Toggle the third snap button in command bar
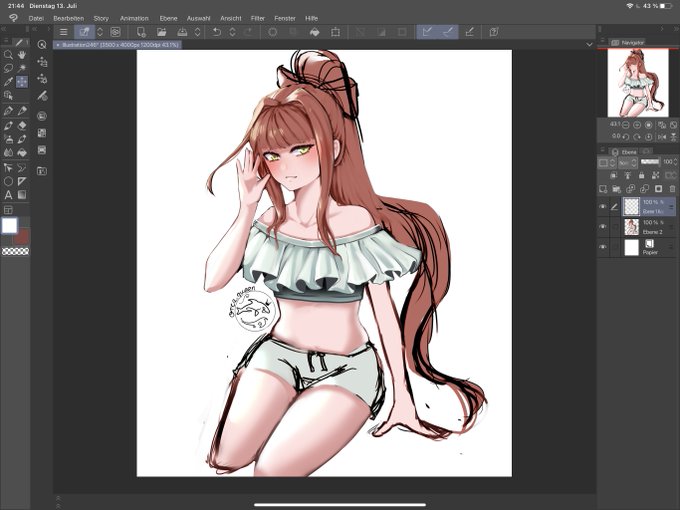The width and height of the screenshot is (680, 510). [x=469, y=32]
